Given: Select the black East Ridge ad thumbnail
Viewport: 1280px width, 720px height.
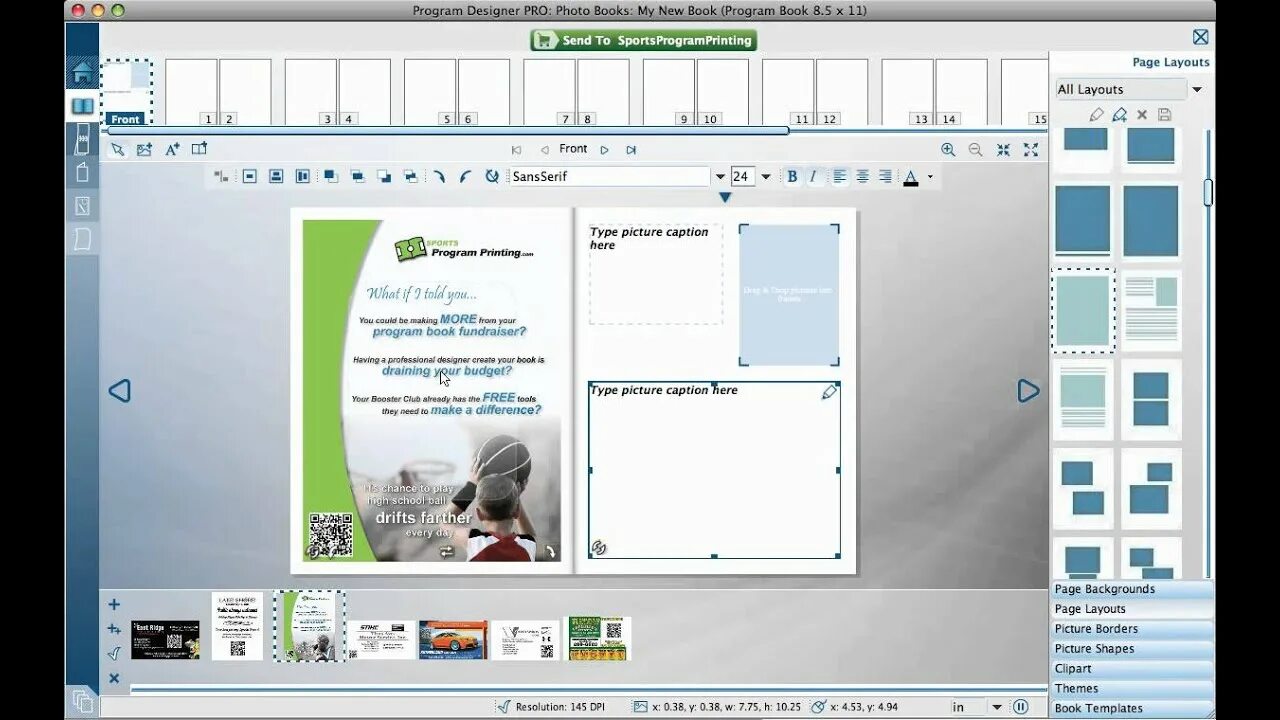Looking at the screenshot, I should (165, 640).
